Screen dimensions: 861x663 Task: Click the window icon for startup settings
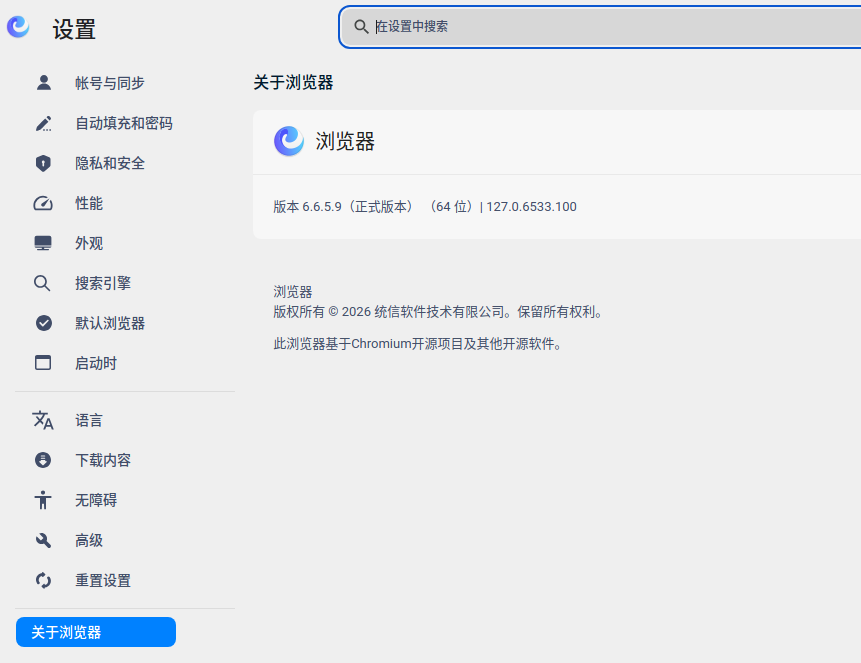43,363
